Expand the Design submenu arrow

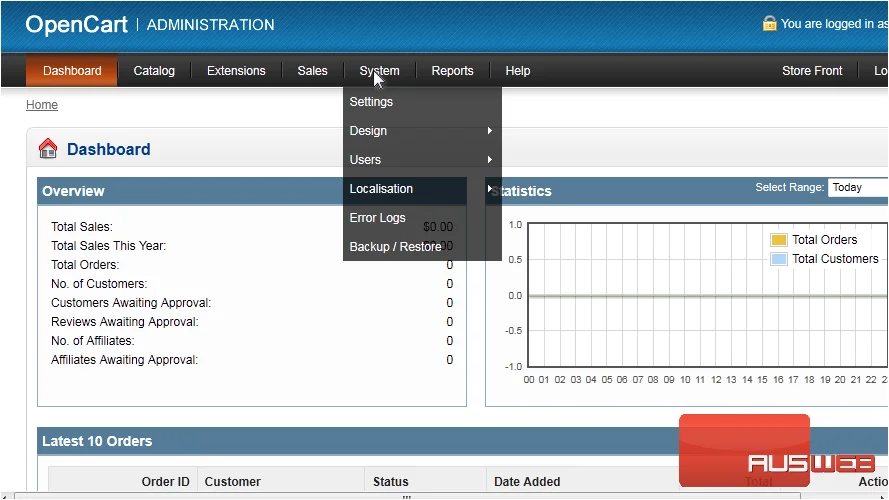point(490,130)
